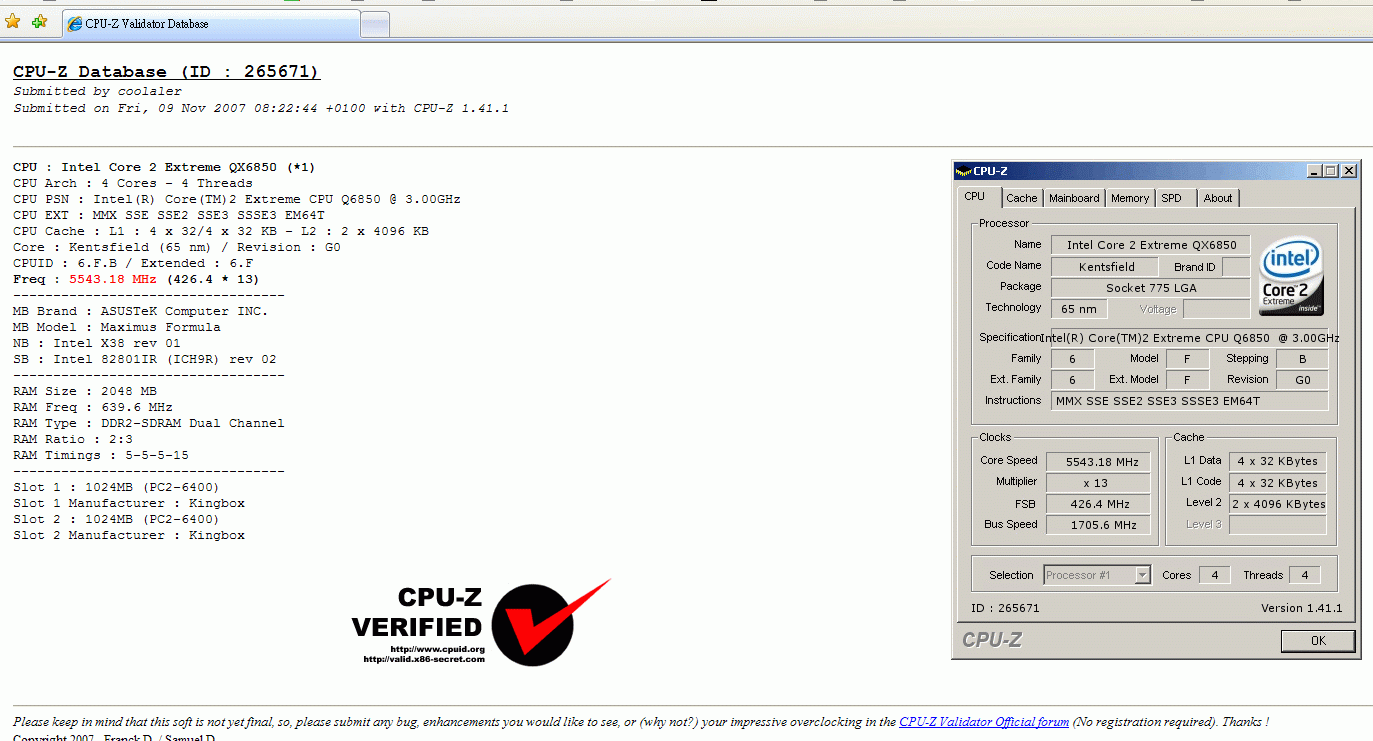The width and height of the screenshot is (1373, 741).
Task: Click the CPU-Z logo text beside OK
Action: (992, 640)
